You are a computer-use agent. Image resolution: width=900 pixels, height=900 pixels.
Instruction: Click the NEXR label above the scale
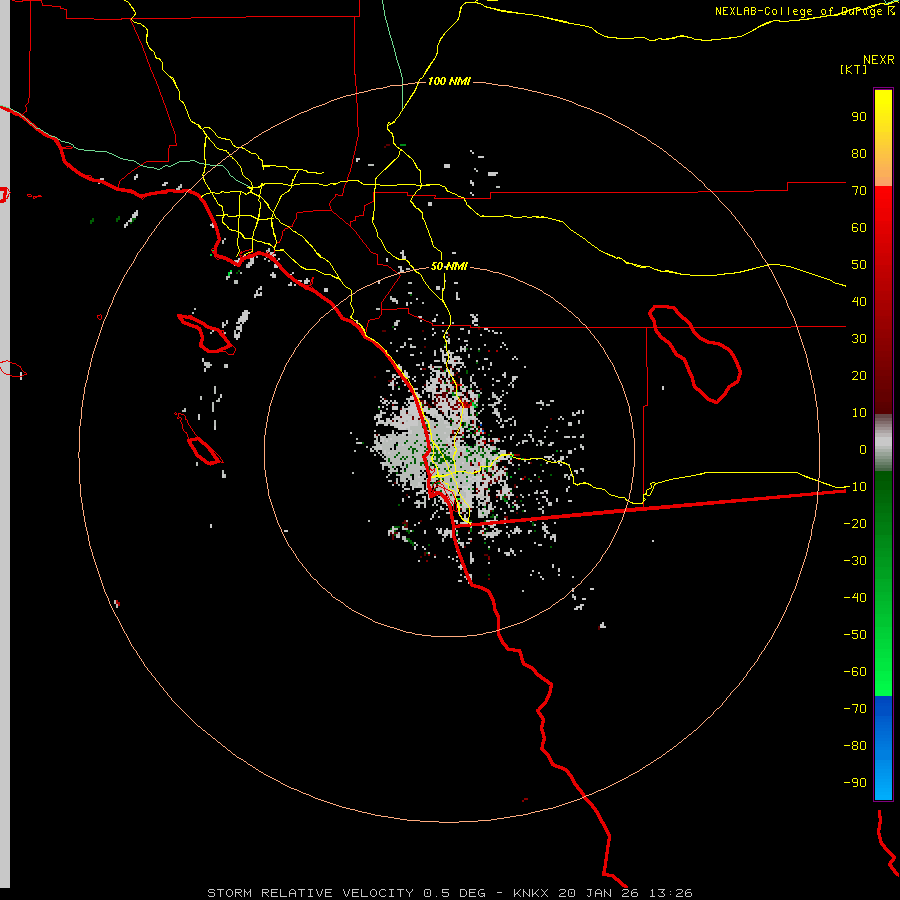click(x=879, y=60)
